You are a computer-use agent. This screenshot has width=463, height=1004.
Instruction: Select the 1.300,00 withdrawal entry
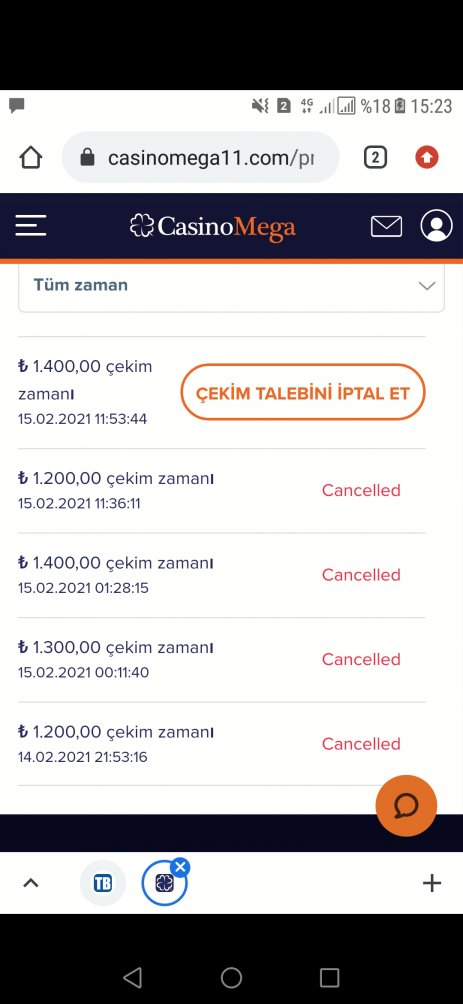tap(222, 660)
